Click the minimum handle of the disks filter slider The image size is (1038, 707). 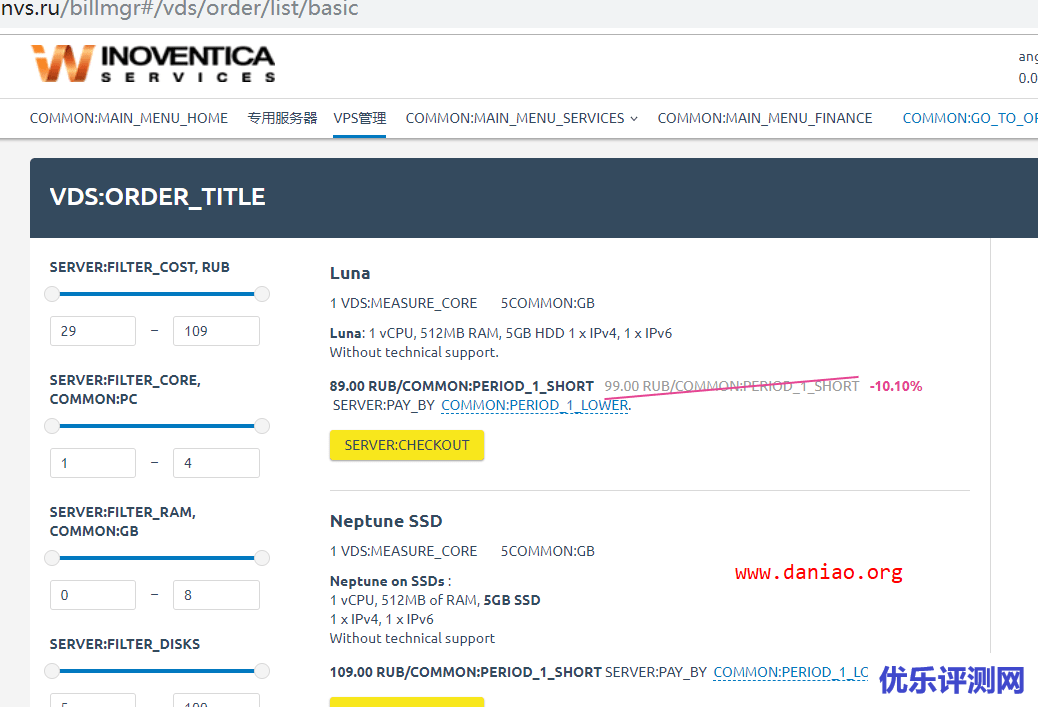[52, 671]
